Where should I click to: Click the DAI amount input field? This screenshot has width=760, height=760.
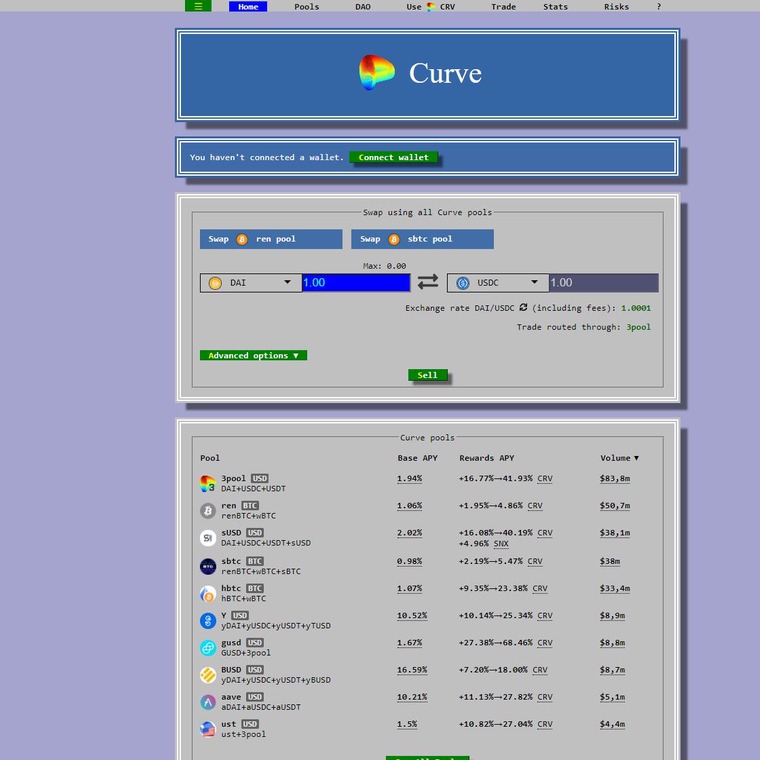coord(355,283)
